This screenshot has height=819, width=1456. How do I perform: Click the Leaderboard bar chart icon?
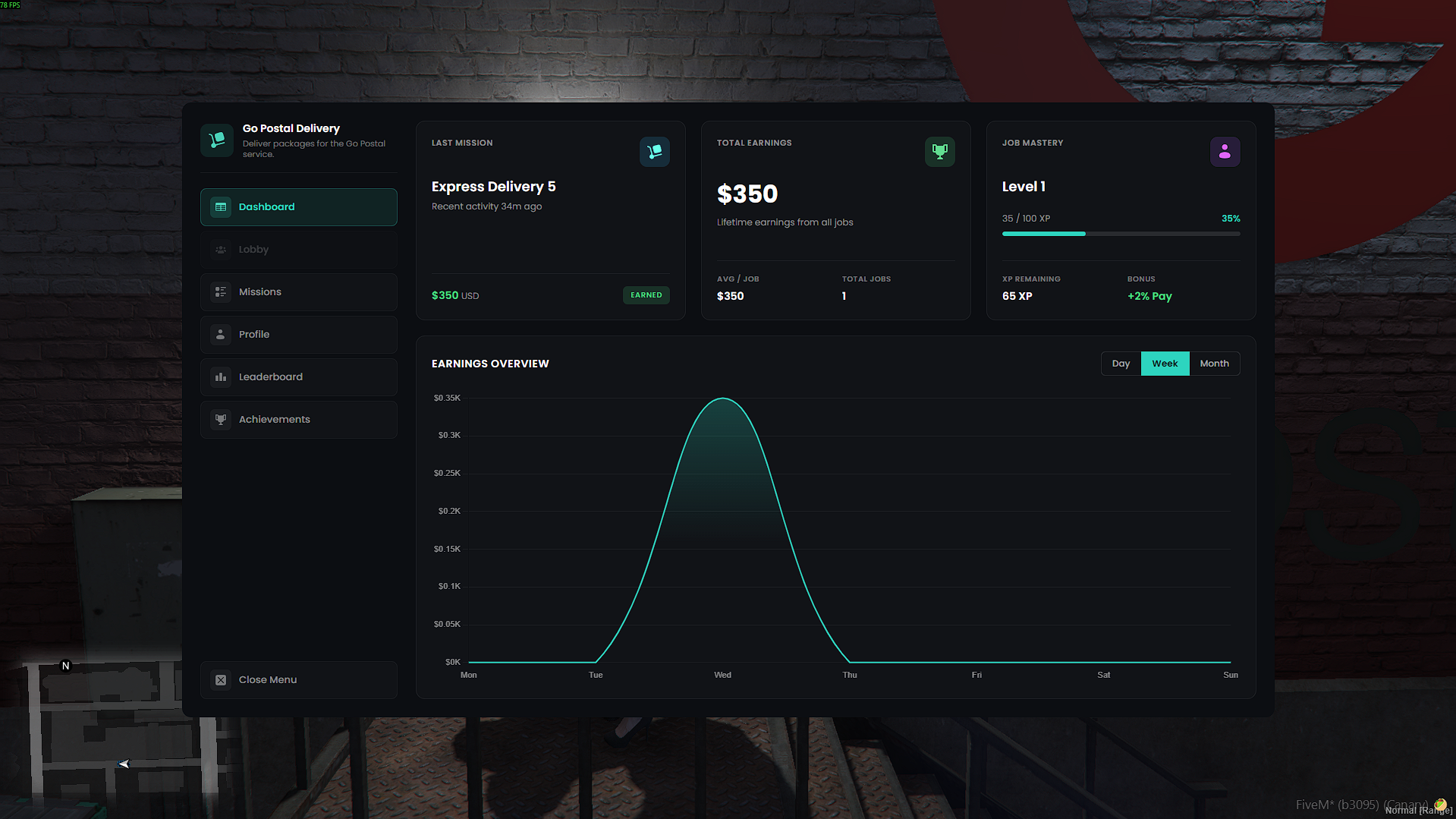tap(221, 377)
